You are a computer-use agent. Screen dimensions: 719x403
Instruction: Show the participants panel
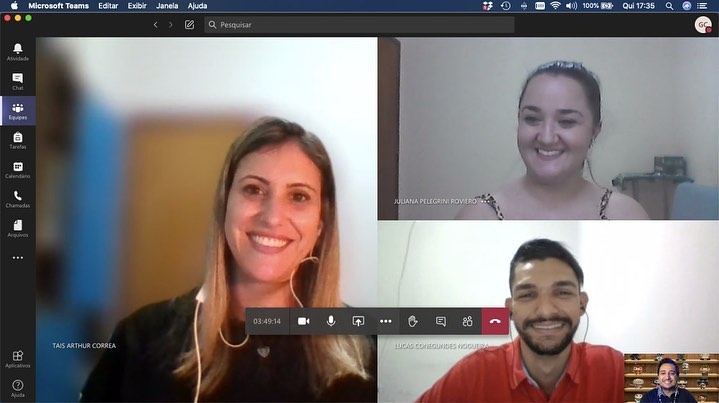467,321
